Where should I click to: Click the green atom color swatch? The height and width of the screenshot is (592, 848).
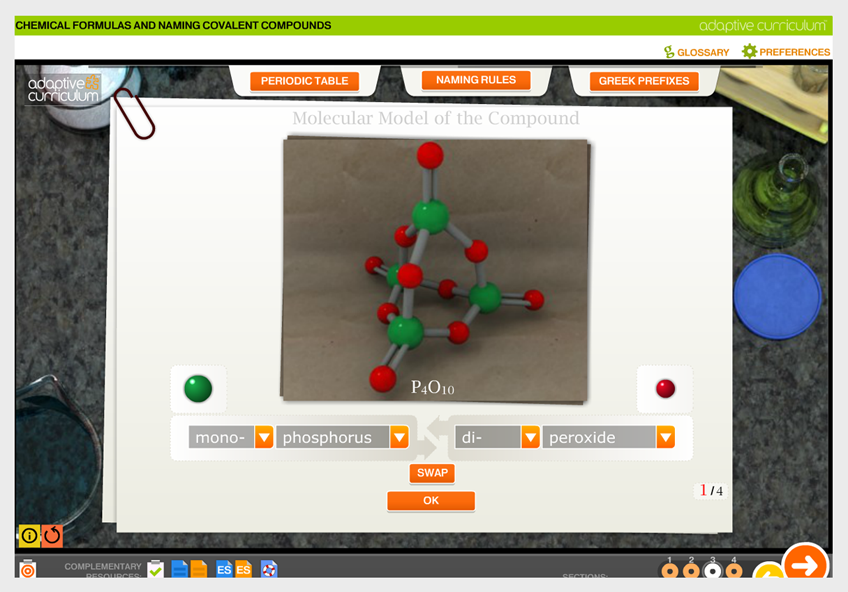[198, 389]
